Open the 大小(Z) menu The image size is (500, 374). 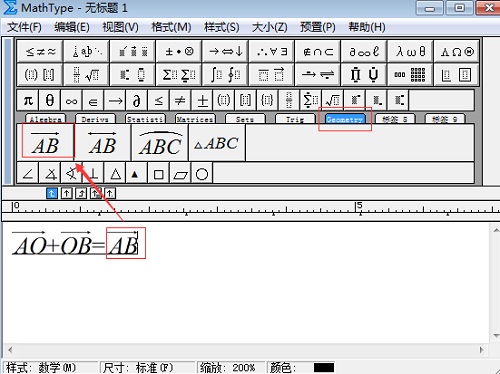pyautogui.click(x=270, y=27)
